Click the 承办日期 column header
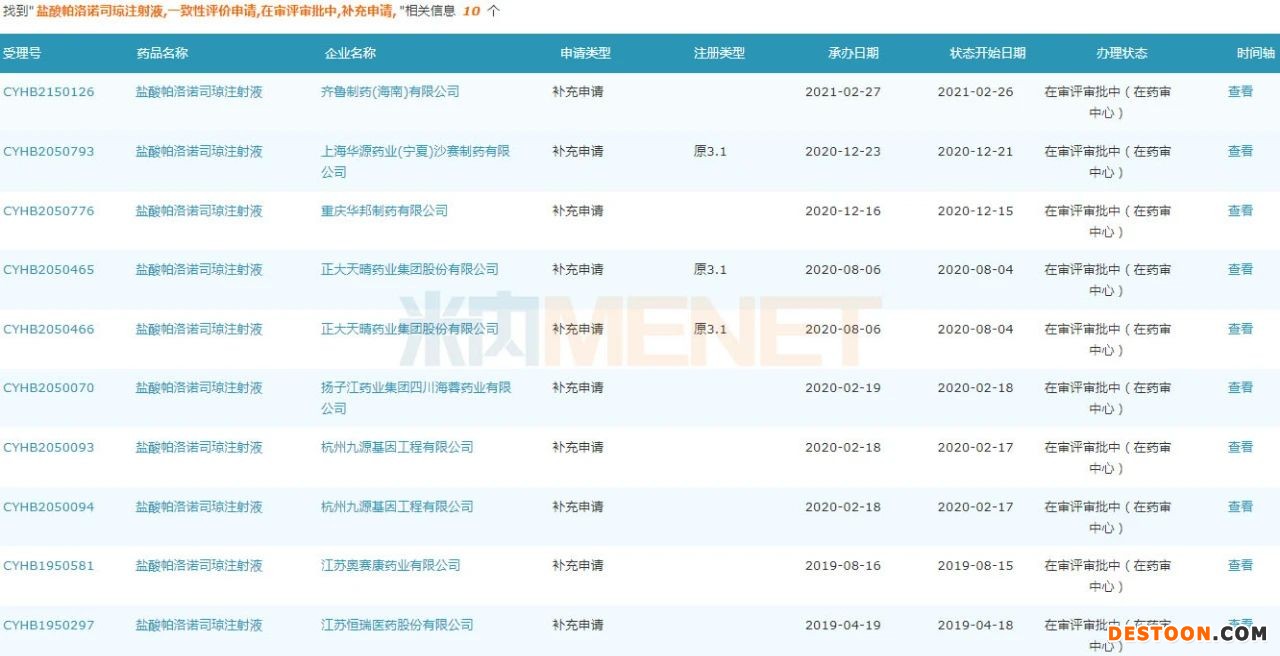 point(853,53)
